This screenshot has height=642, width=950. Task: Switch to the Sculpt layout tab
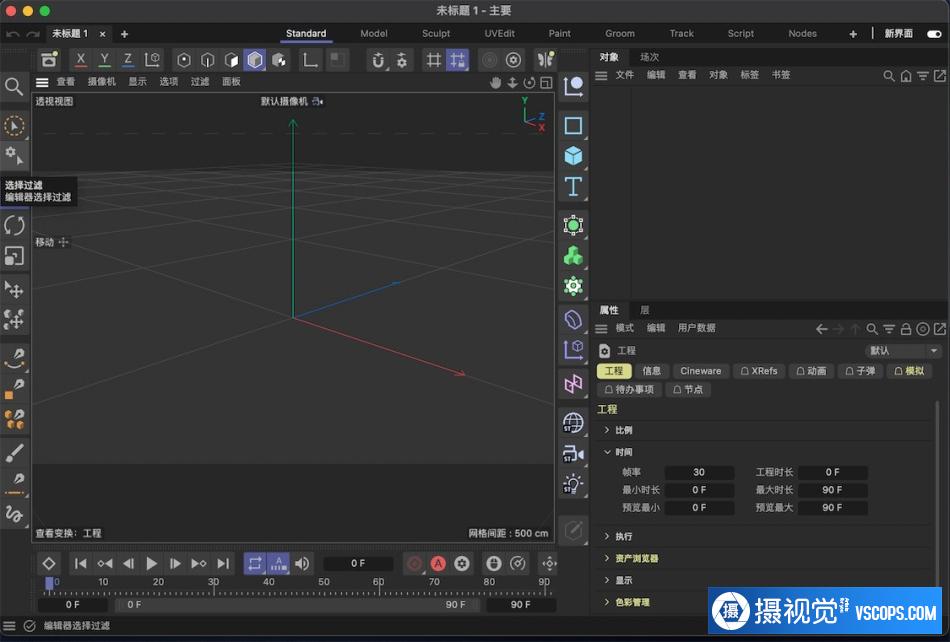click(436, 34)
